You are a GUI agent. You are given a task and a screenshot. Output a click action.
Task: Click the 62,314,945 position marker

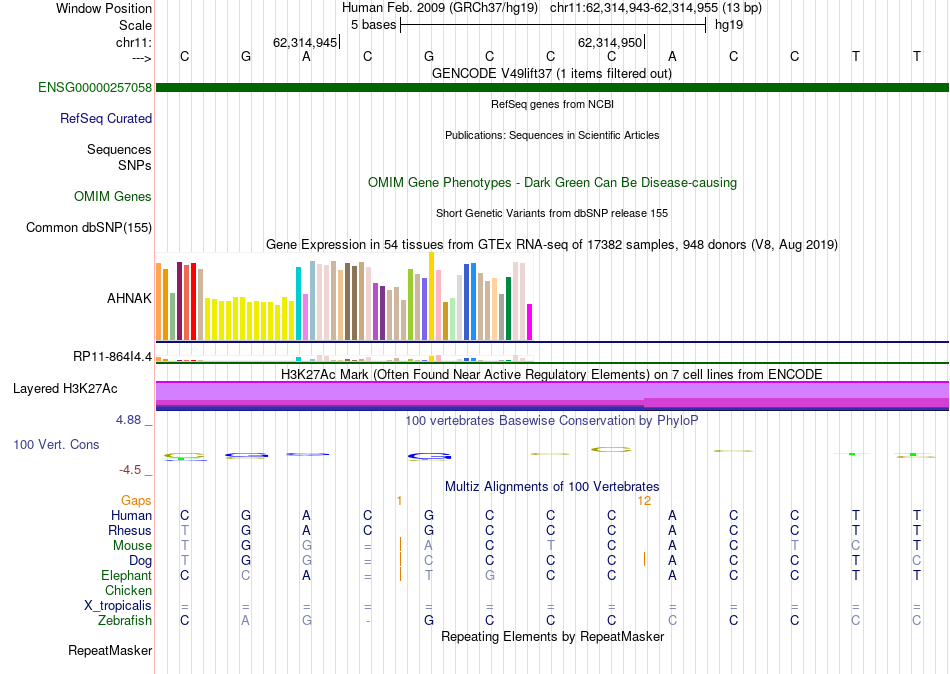pos(306,42)
